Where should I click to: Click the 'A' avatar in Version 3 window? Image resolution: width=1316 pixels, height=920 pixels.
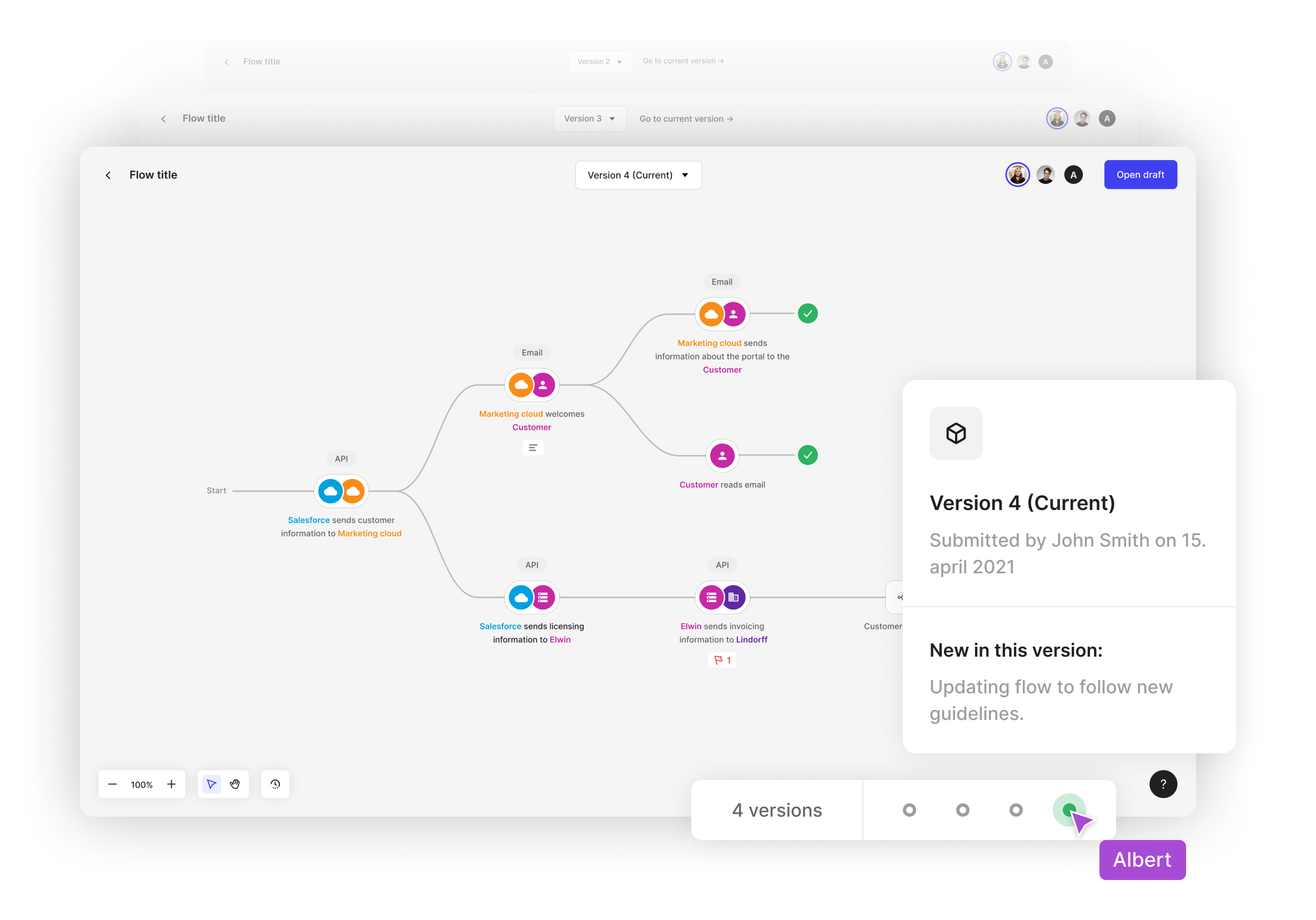1107,119
